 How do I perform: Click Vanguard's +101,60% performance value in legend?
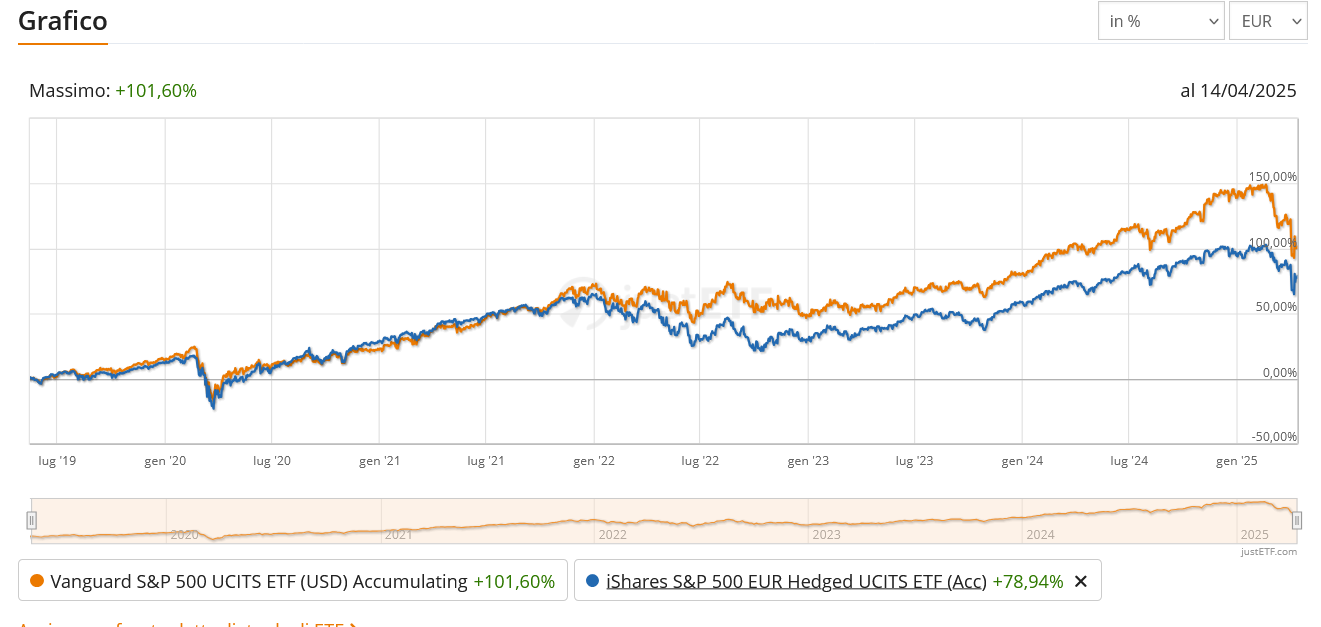514,581
